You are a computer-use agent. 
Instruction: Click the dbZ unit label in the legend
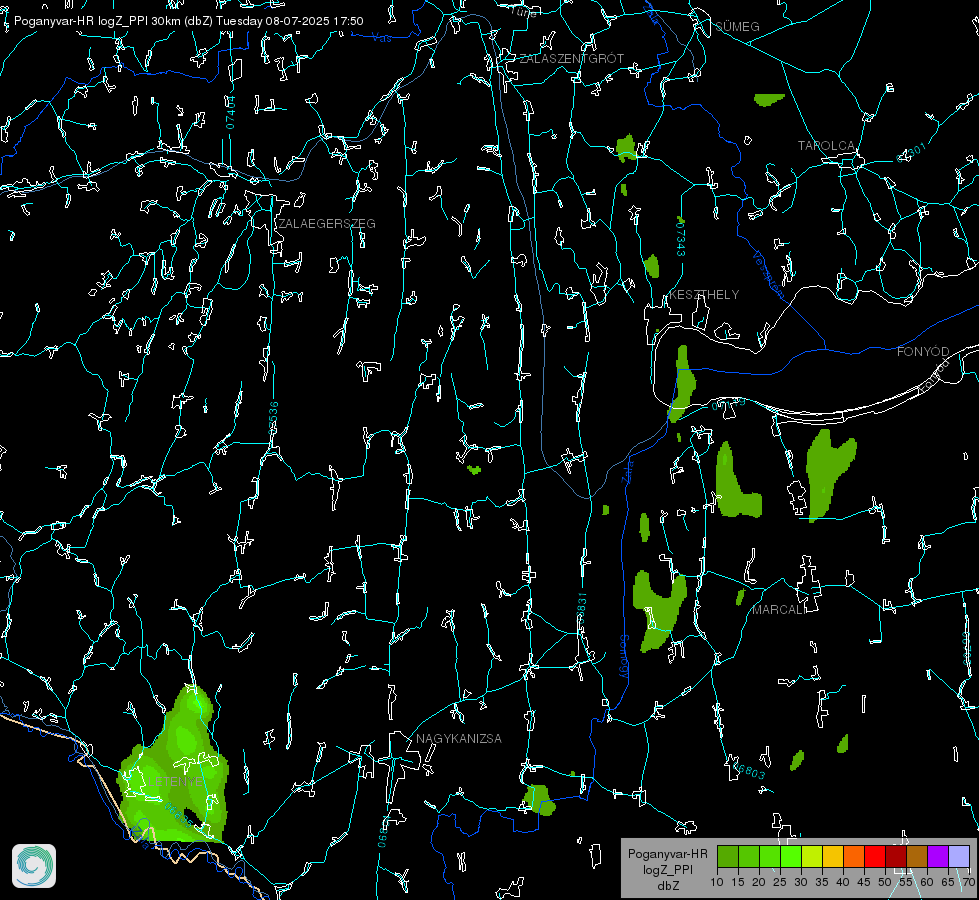click(x=667, y=886)
